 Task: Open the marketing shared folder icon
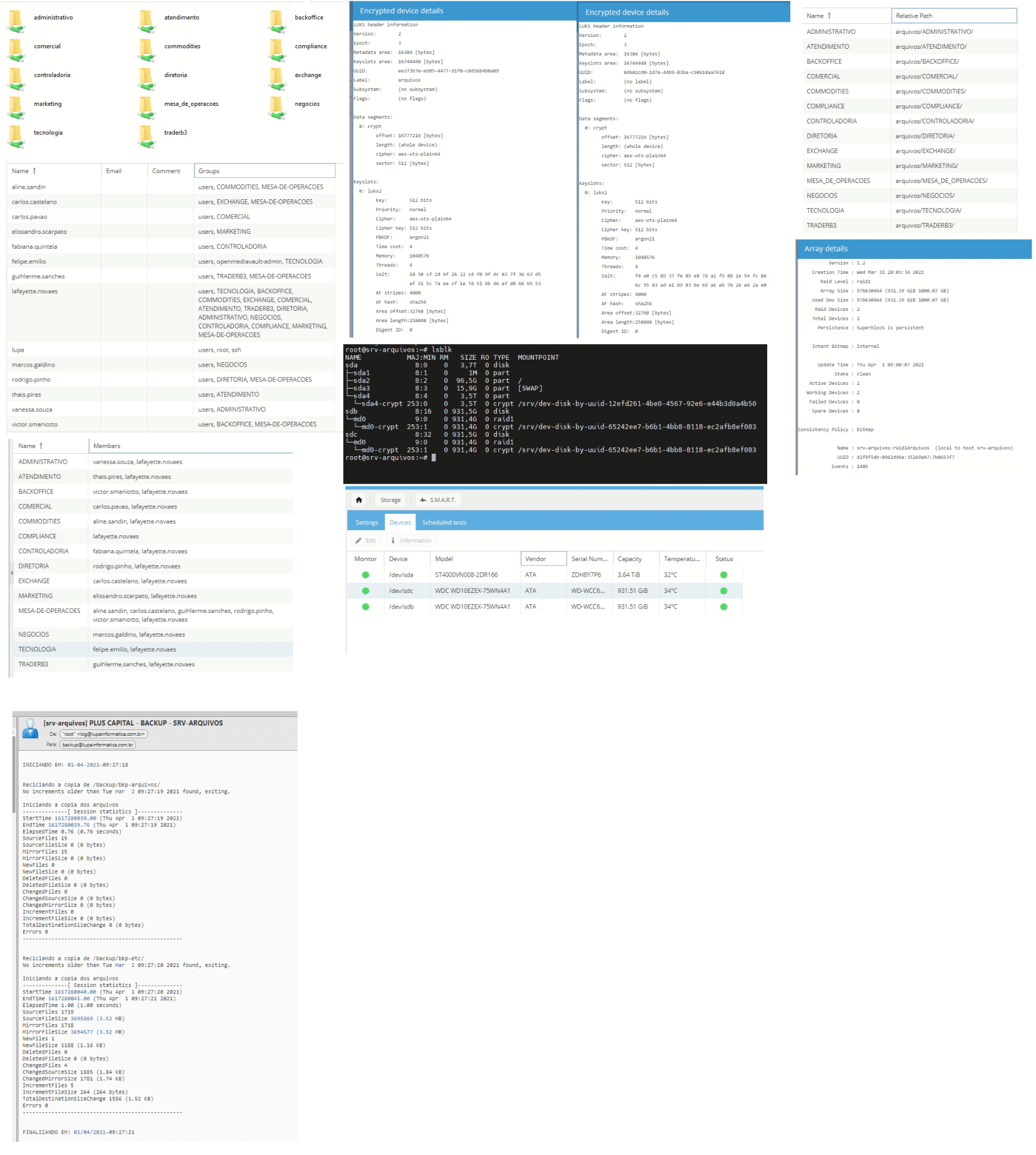[x=17, y=107]
